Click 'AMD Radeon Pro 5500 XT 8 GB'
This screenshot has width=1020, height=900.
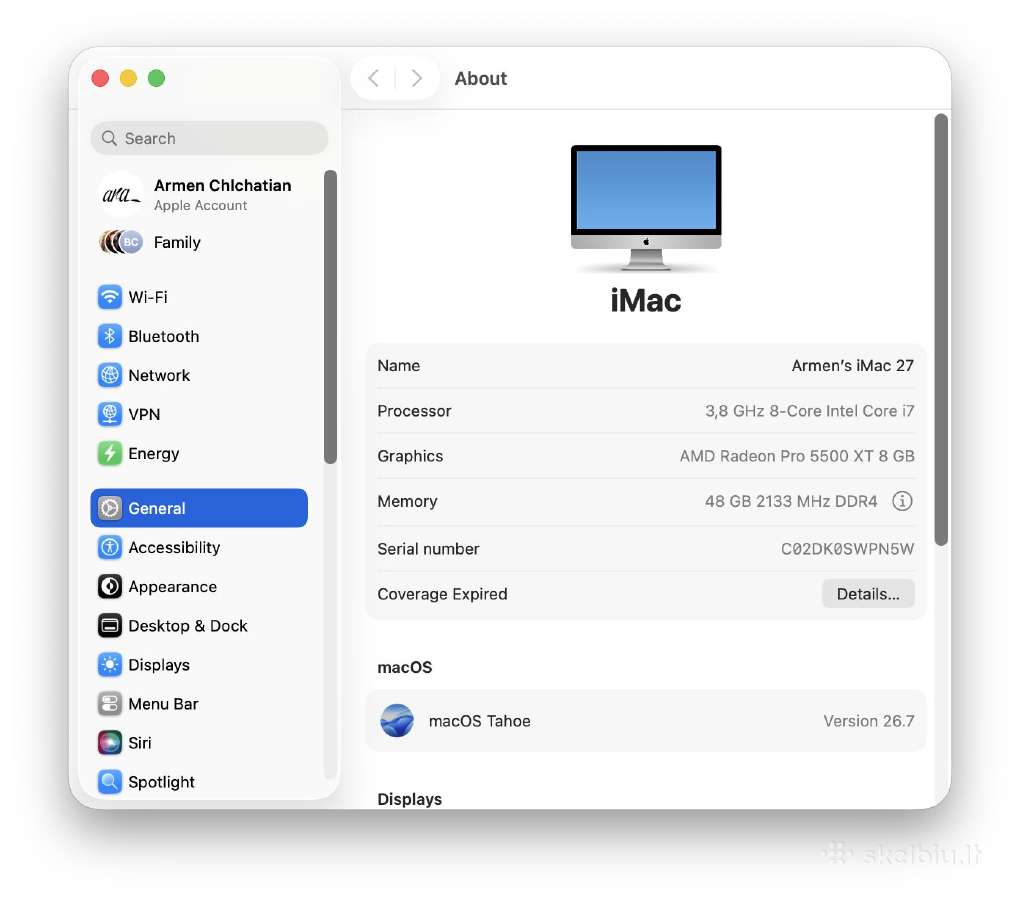tap(797, 456)
